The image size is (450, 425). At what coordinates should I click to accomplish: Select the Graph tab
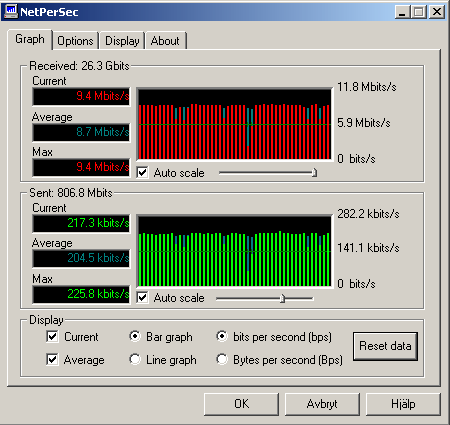(x=30, y=39)
